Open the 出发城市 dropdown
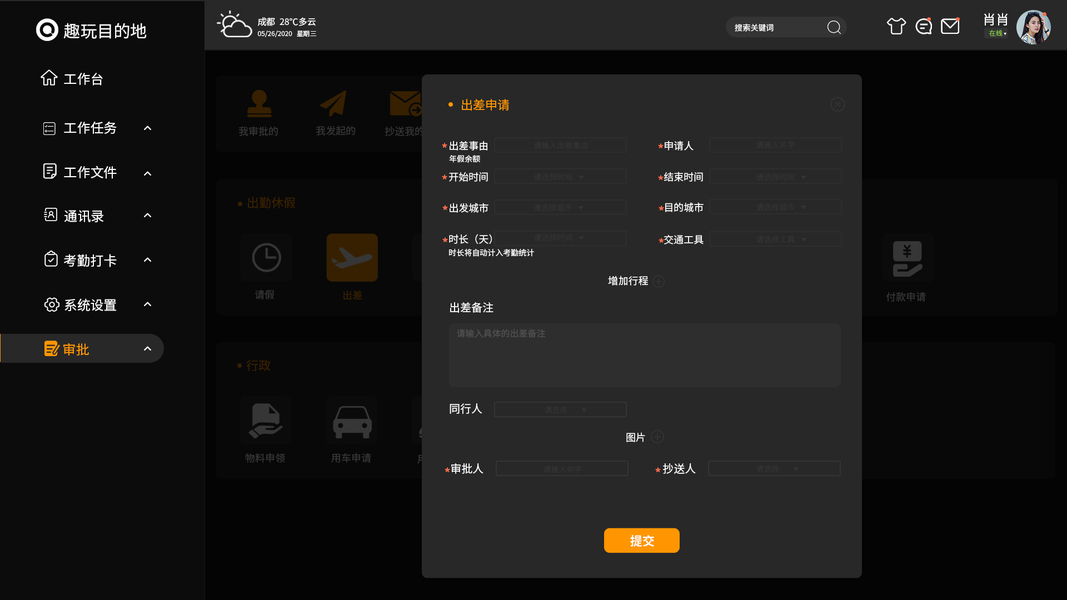Image resolution: width=1067 pixels, height=600 pixels. 560,207
